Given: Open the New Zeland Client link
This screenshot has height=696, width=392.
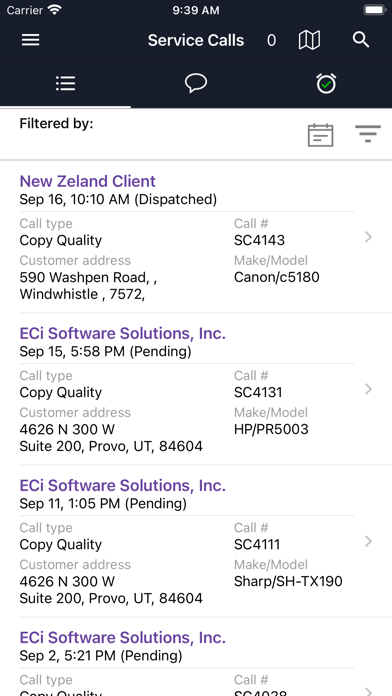Looking at the screenshot, I should coord(87,181).
